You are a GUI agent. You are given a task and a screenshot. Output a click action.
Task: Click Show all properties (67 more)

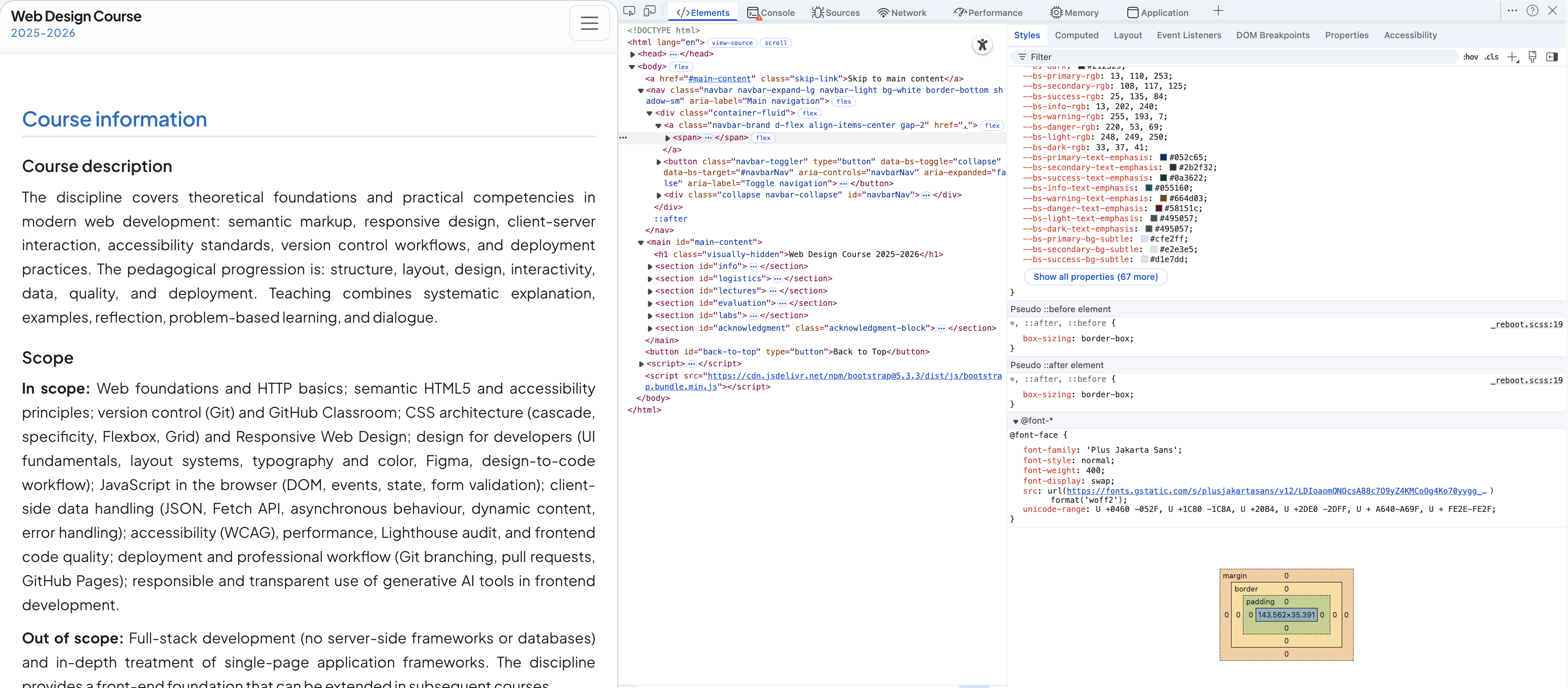1095,277
